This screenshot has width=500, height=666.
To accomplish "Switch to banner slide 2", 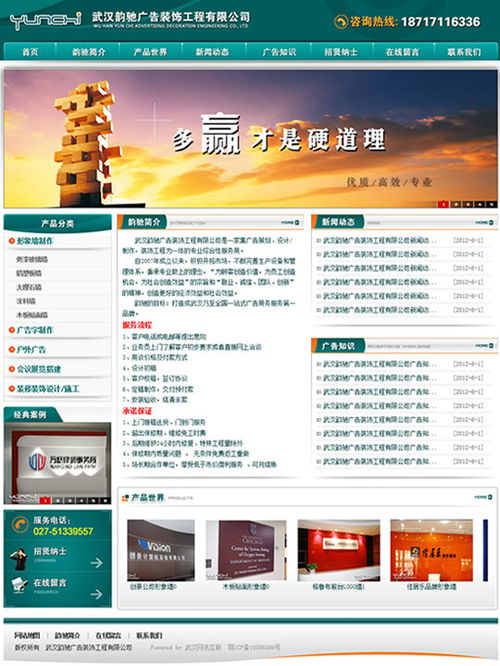I will pos(456,204).
